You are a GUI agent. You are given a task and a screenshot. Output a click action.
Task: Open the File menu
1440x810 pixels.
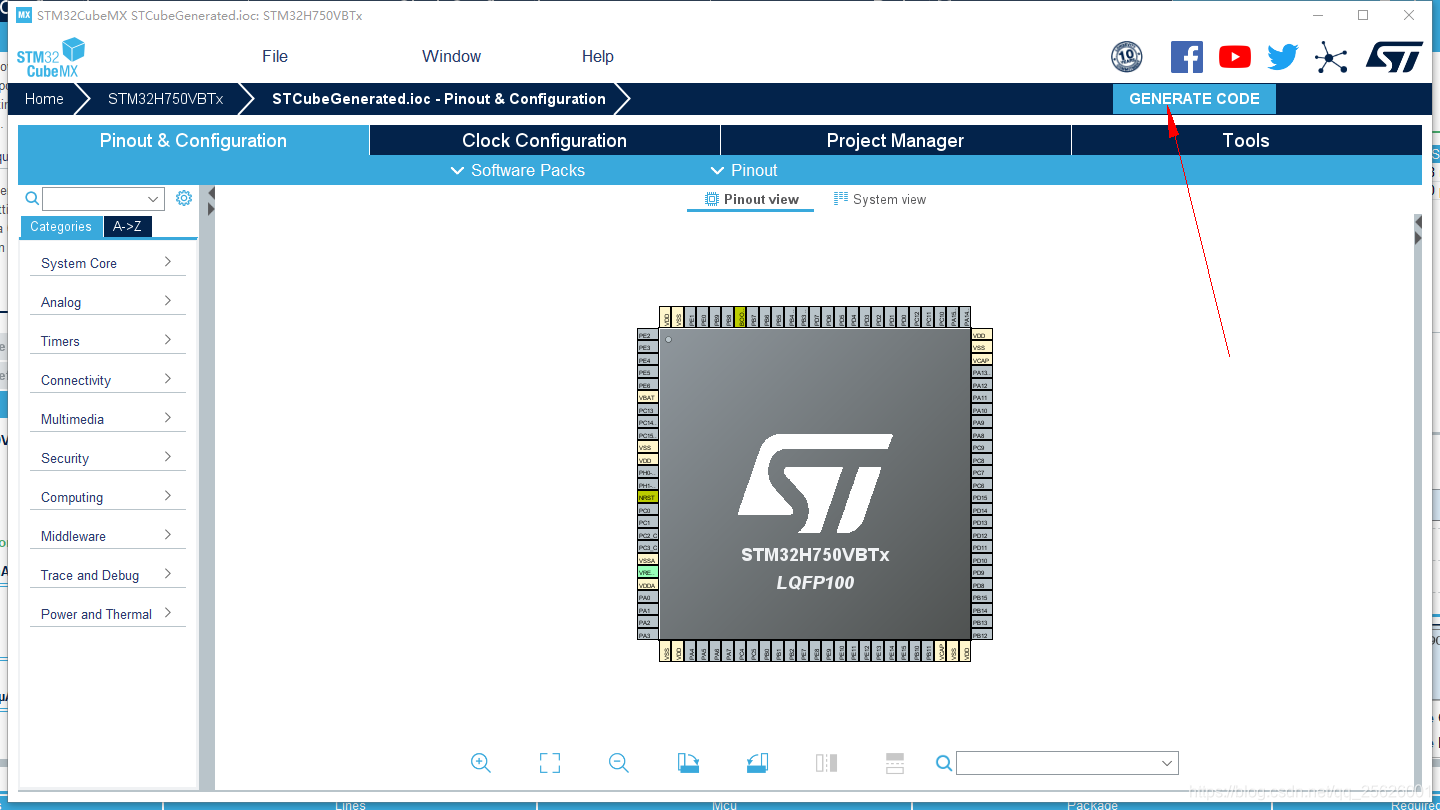point(275,56)
